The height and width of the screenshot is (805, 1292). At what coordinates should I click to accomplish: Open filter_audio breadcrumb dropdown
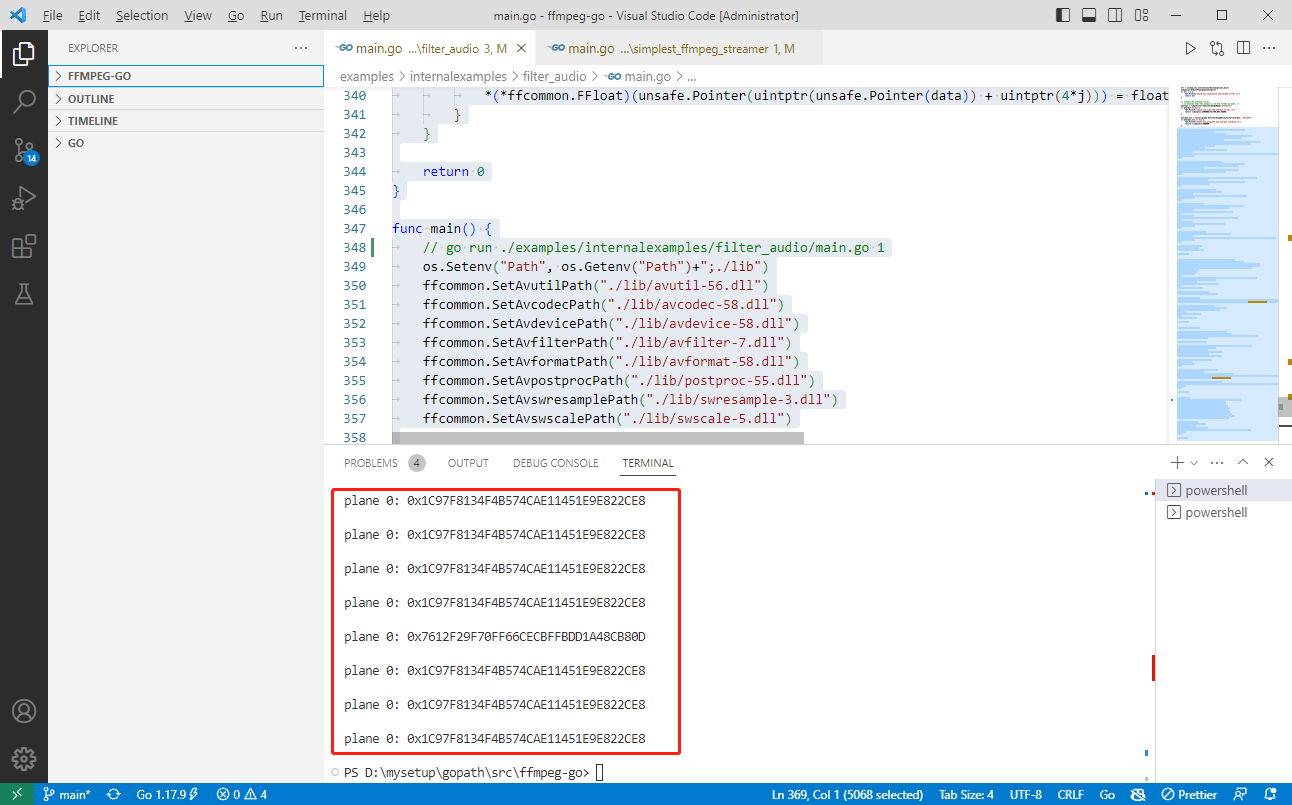click(555, 76)
